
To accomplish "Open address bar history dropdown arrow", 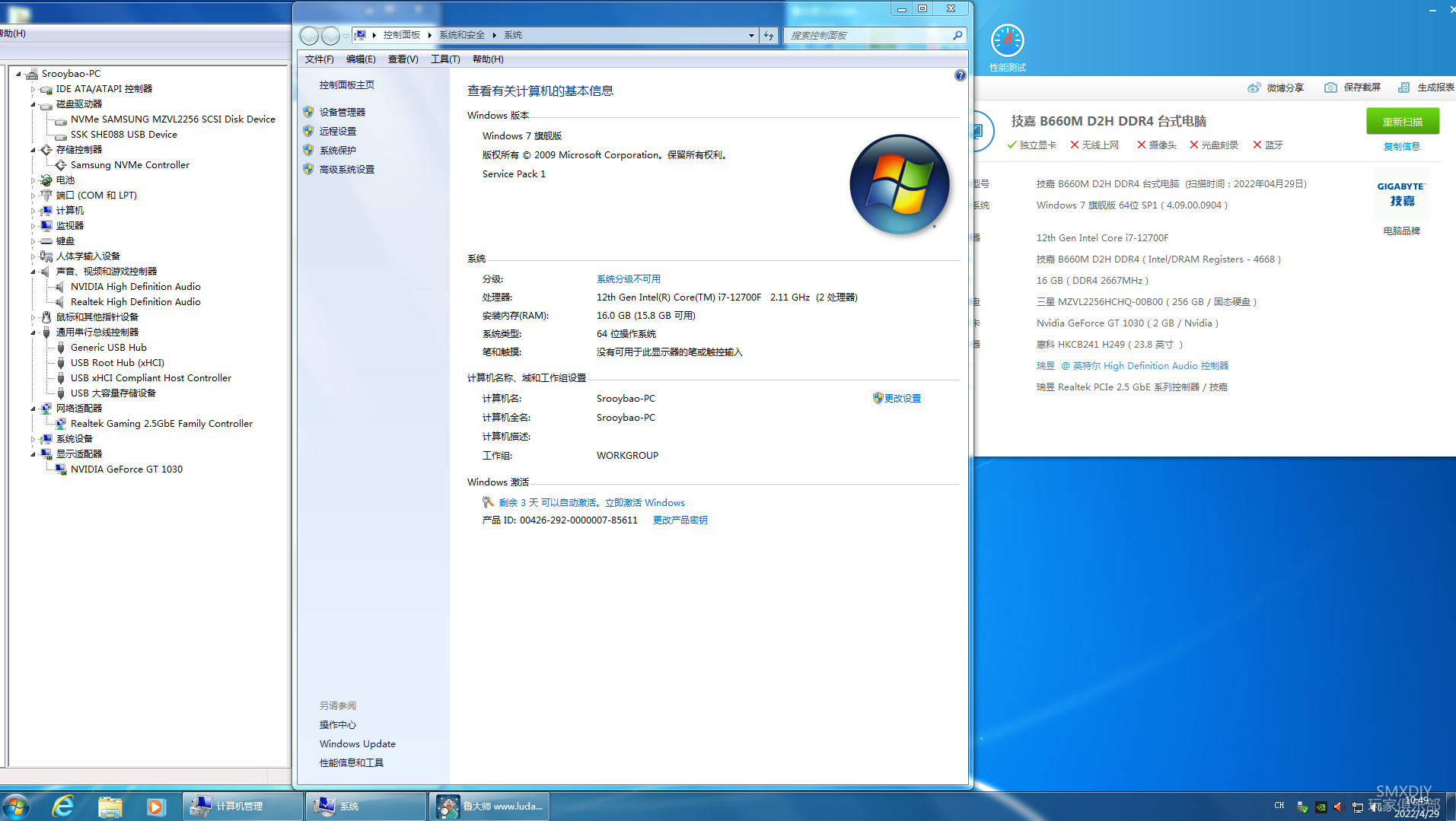I will tap(751, 35).
